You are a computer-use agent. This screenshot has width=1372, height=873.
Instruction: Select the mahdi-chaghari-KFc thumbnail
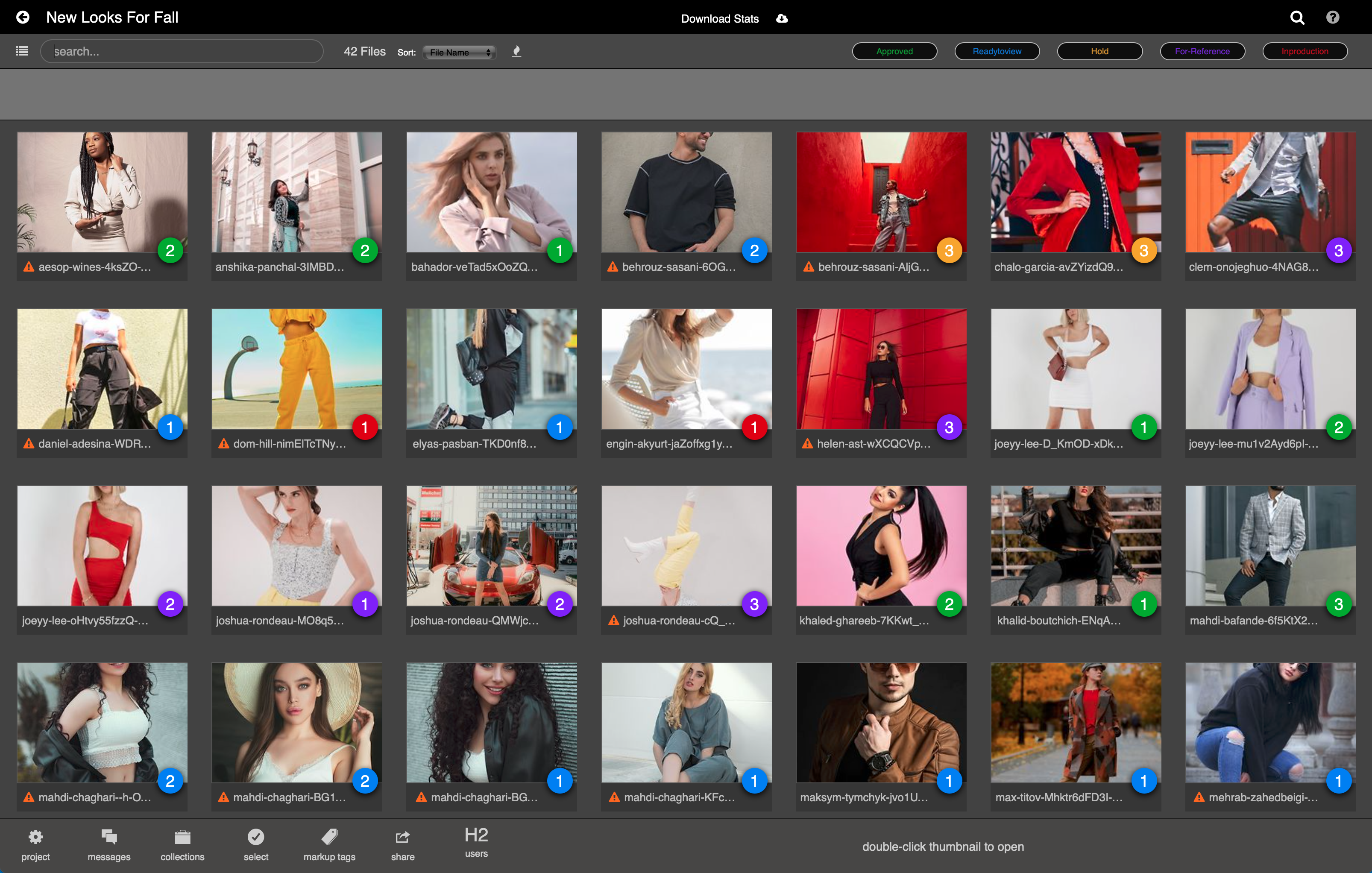pyautogui.click(x=686, y=722)
